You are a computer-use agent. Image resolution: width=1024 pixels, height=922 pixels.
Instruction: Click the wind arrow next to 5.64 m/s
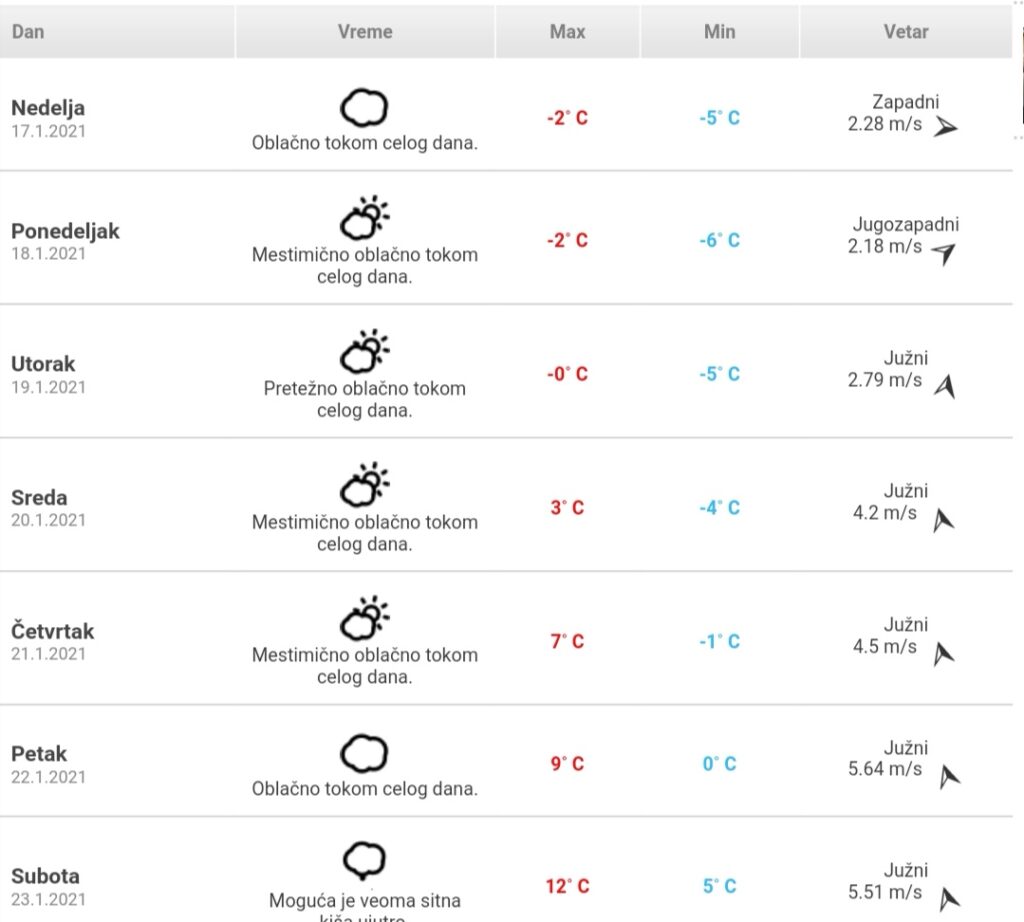click(949, 776)
